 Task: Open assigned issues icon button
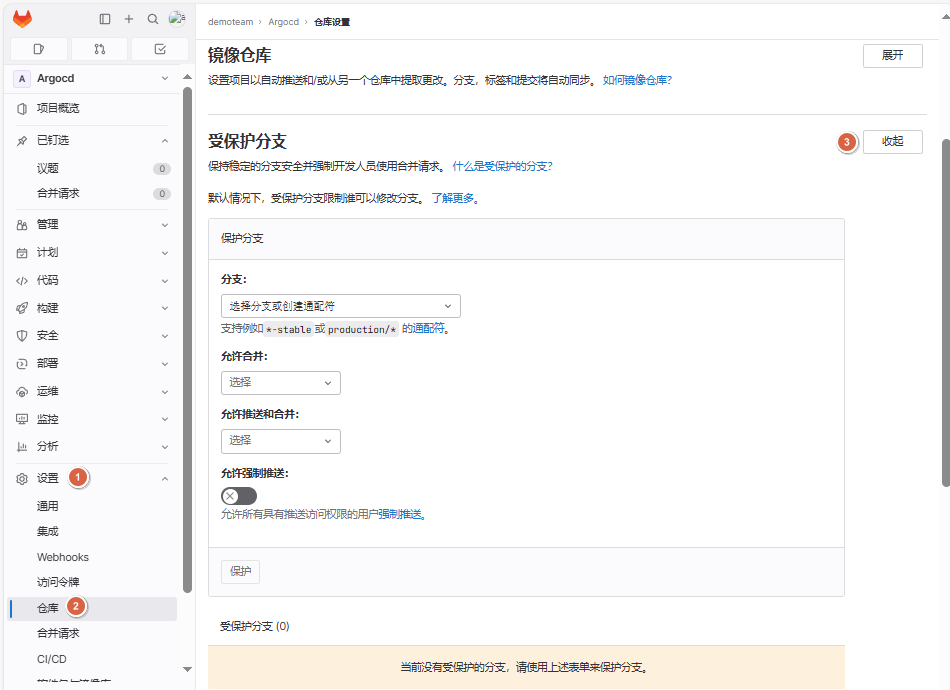point(39,49)
